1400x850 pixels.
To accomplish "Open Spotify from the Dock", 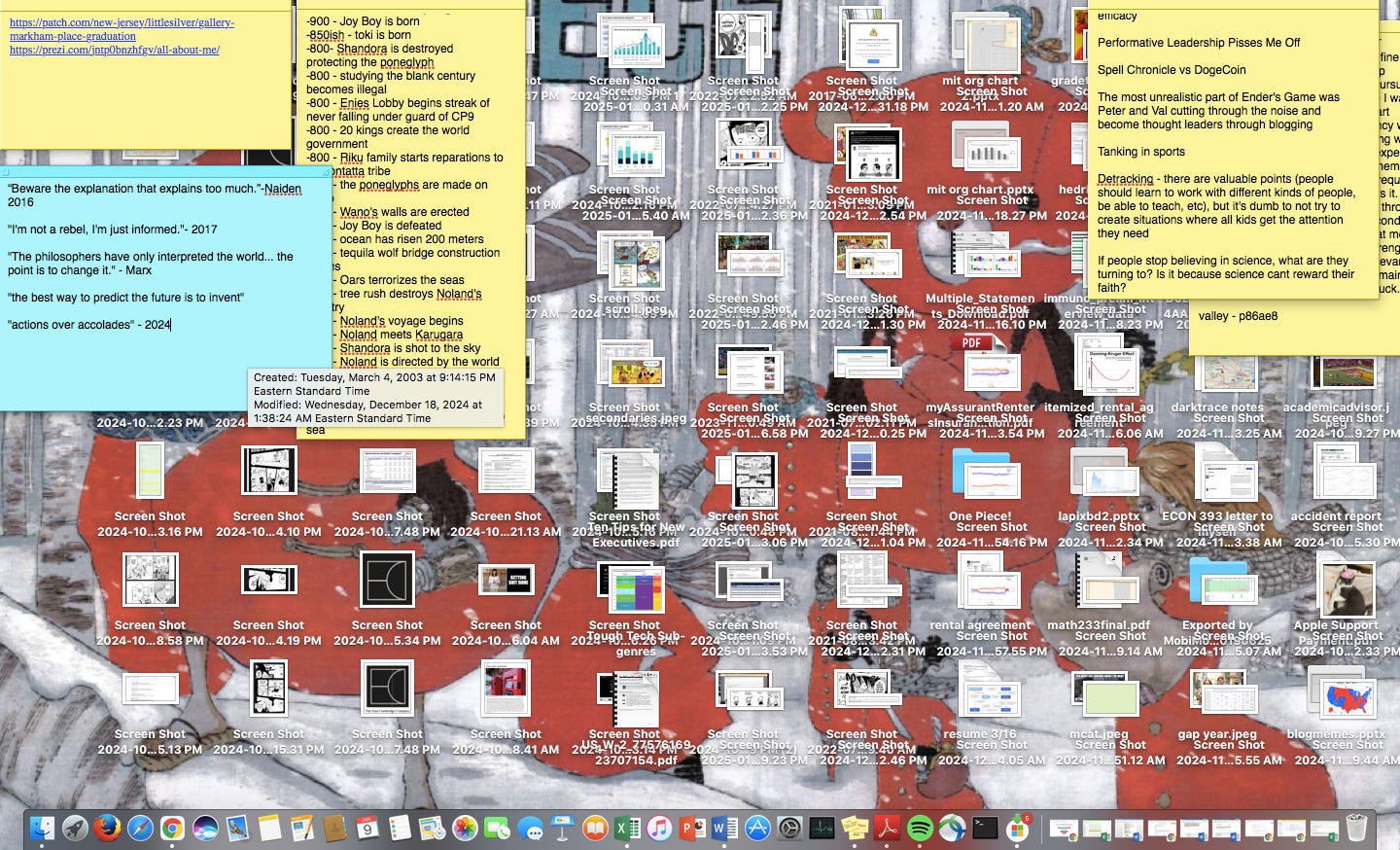I will click(920, 829).
